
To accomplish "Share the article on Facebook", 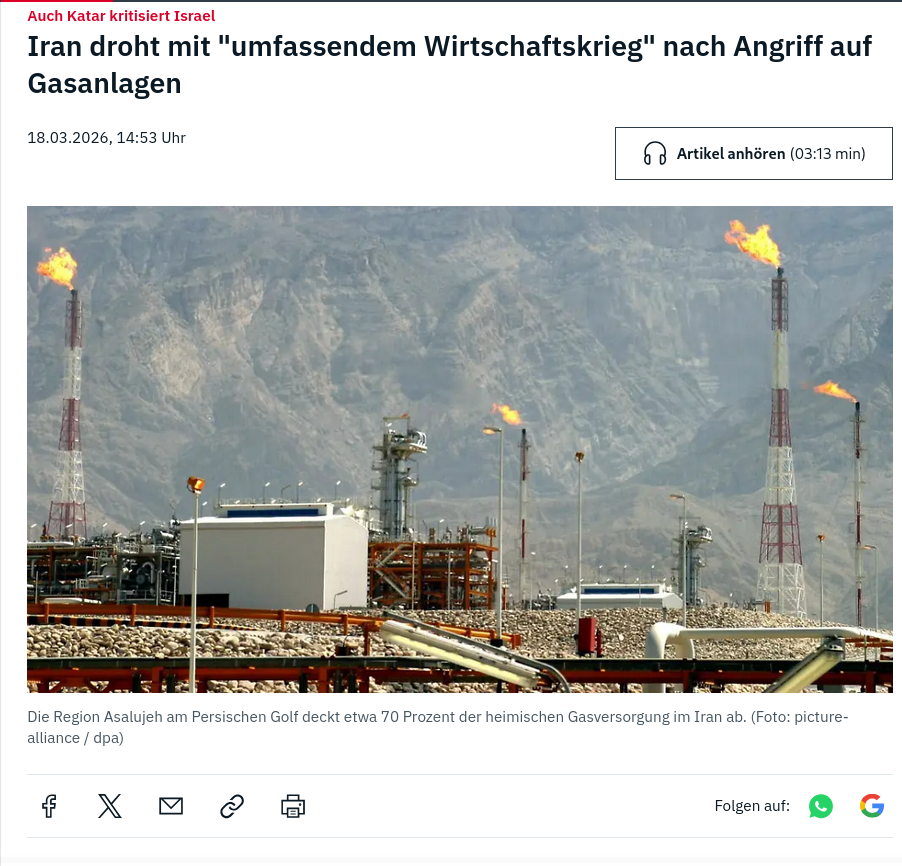I will tap(49, 806).
